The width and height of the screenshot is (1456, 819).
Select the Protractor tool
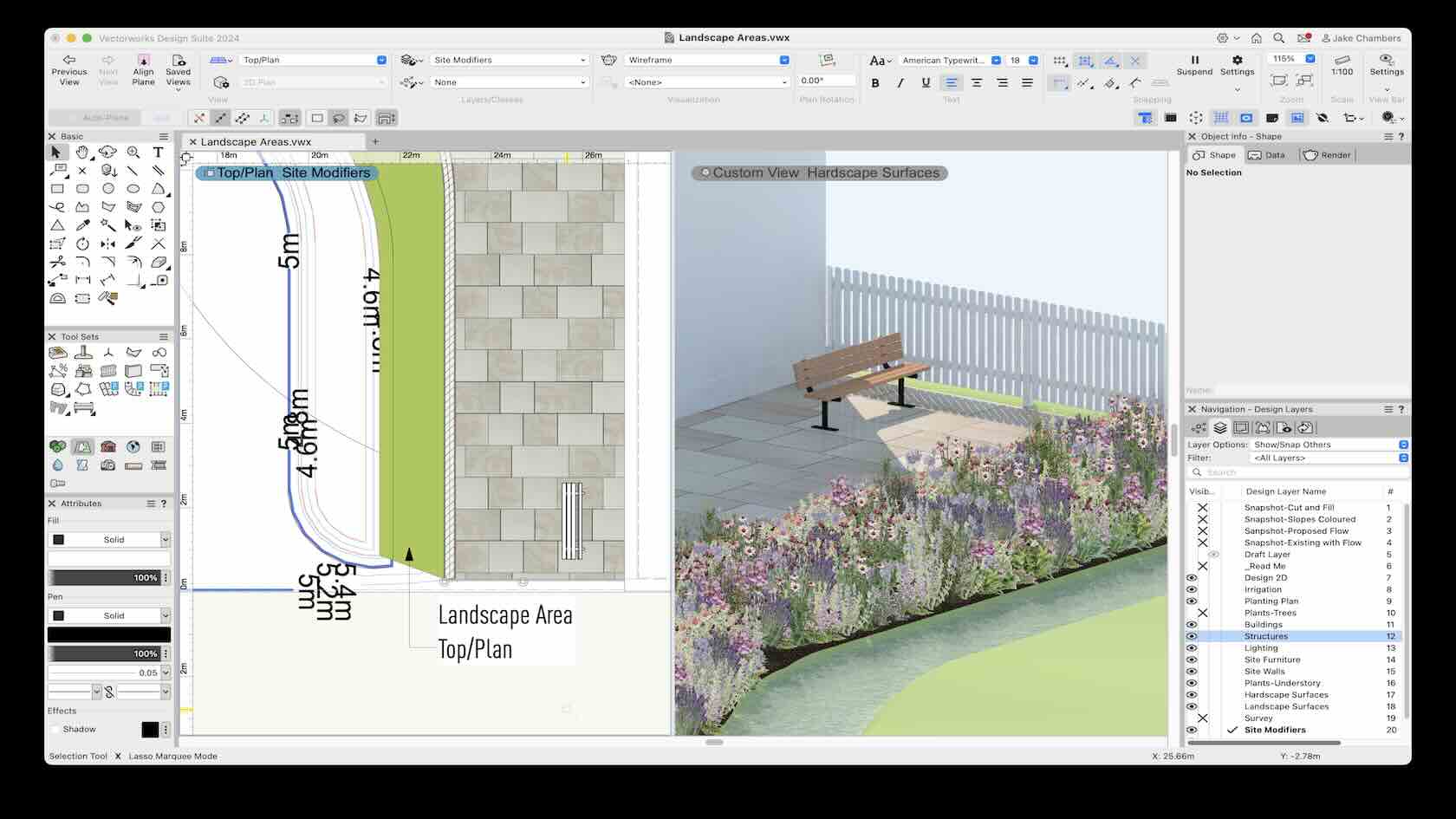coord(57,296)
